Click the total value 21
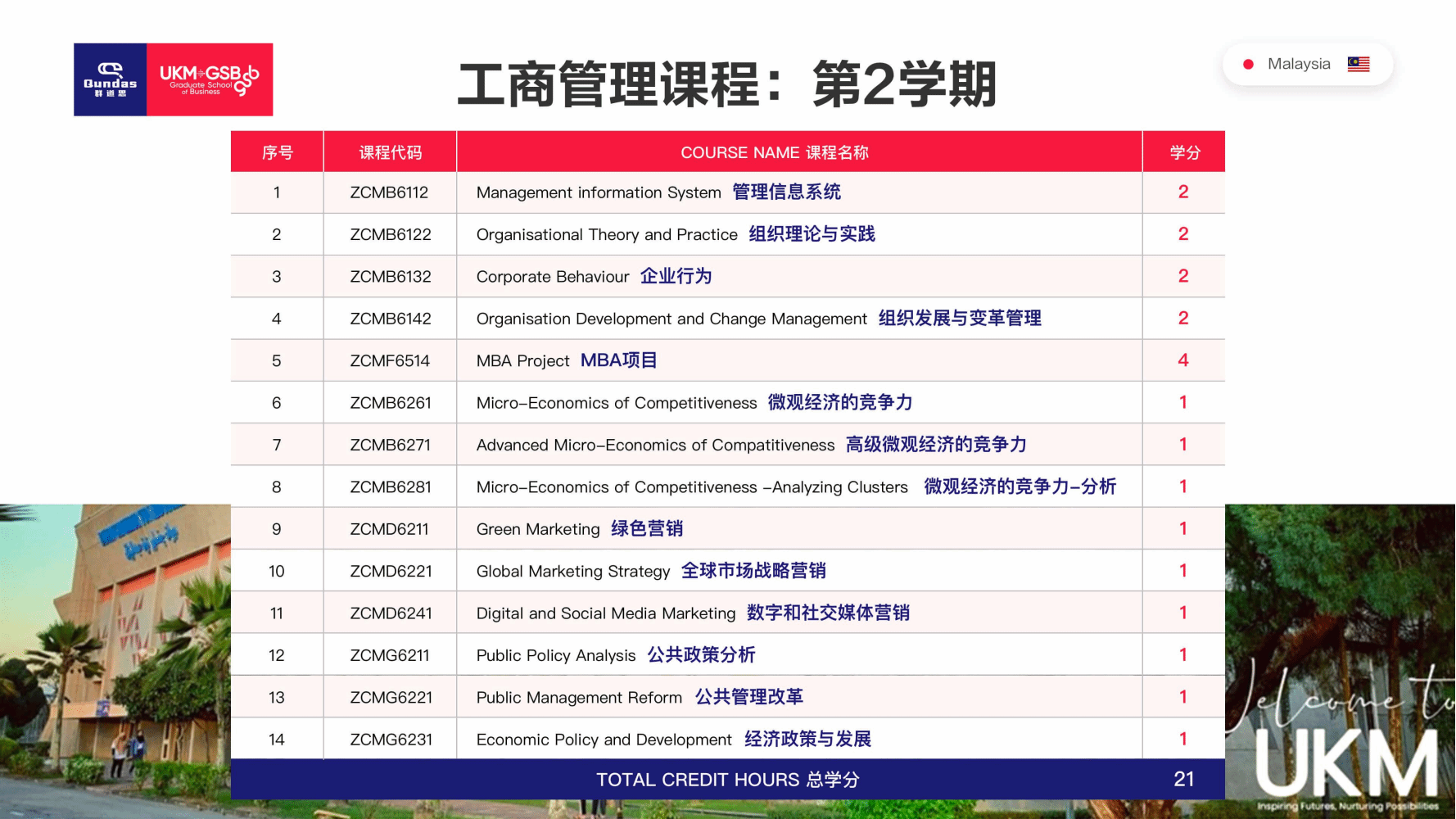This screenshot has height=819, width=1456. (x=1183, y=780)
